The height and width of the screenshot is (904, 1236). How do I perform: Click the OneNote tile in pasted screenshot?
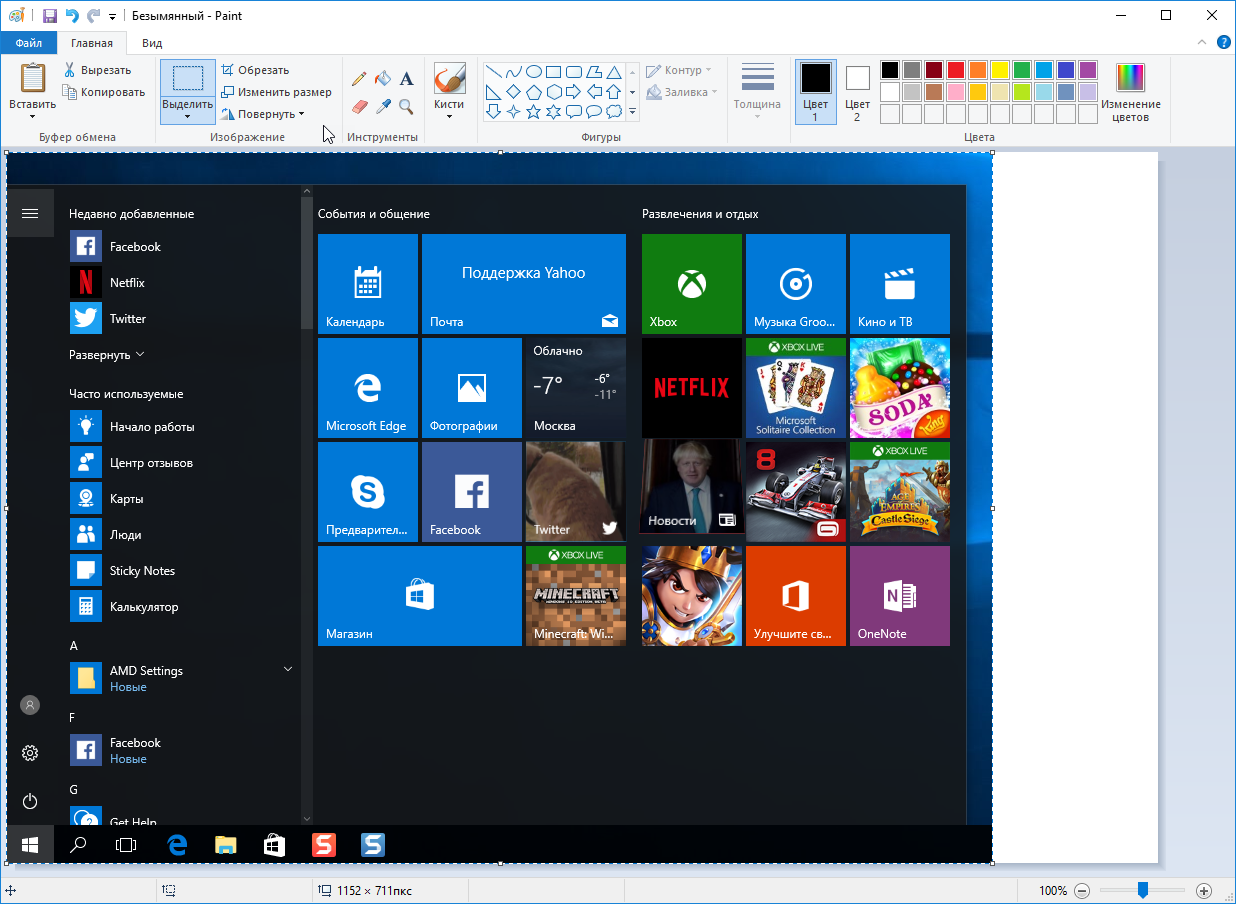point(899,596)
